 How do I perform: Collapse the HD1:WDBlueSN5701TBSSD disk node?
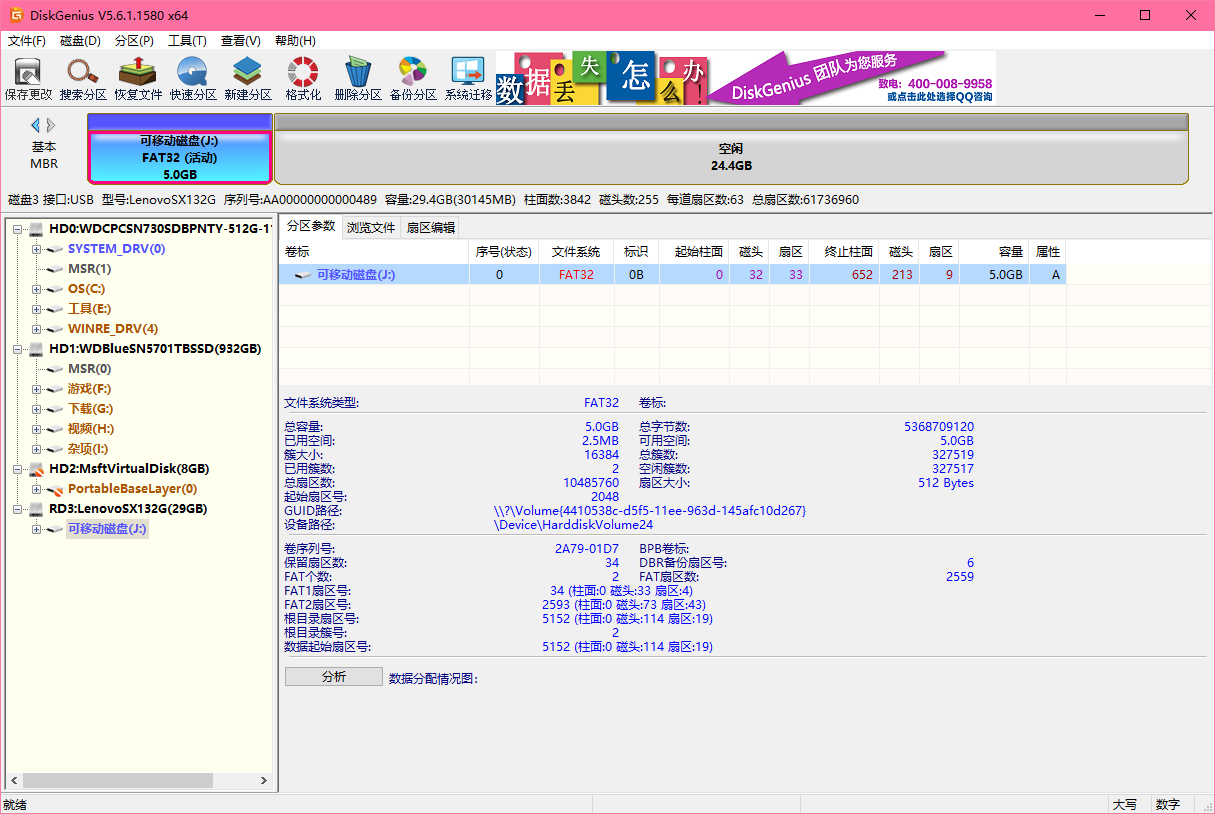coord(19,349)
